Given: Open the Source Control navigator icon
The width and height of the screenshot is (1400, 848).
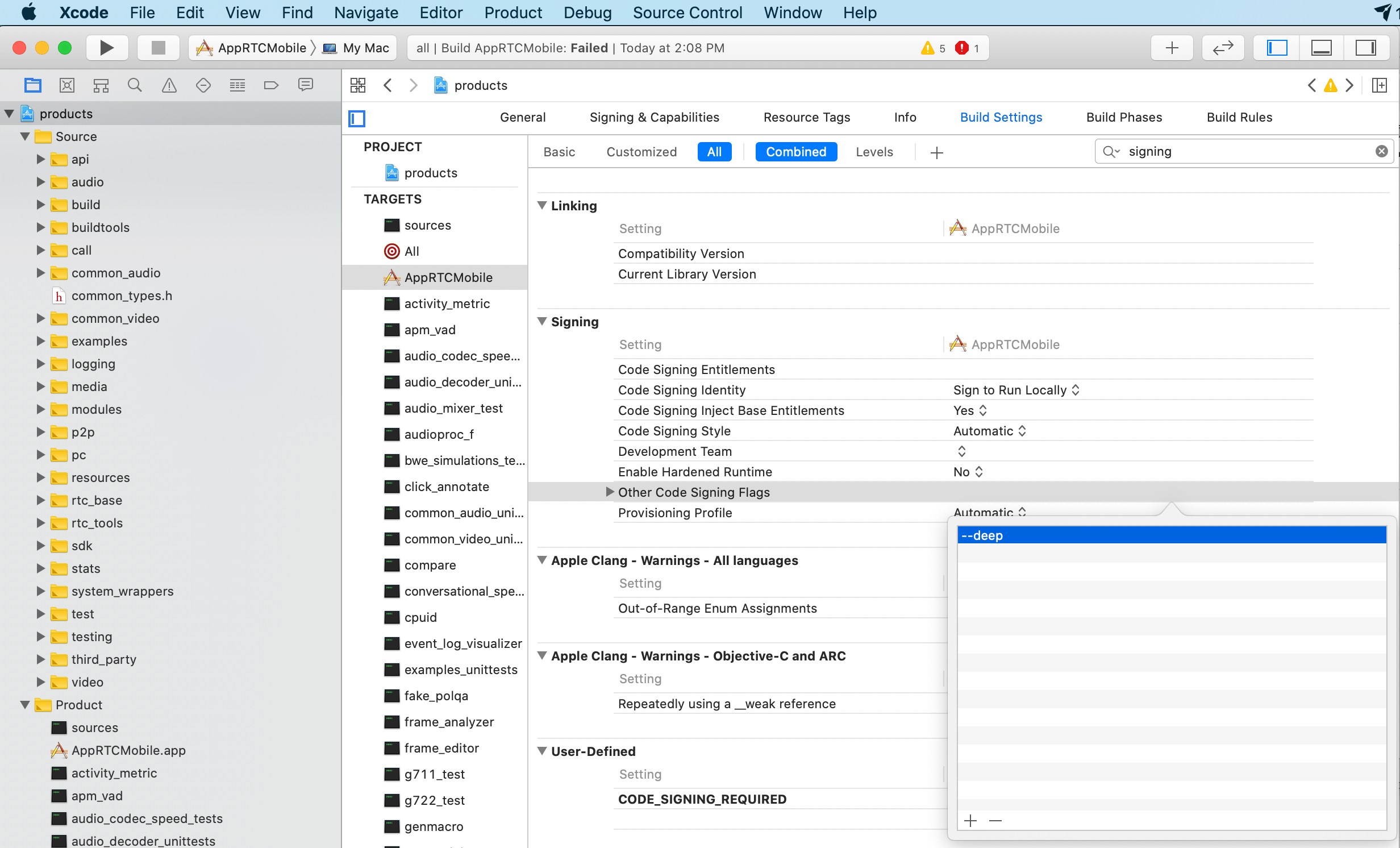Looking at the screenshot, I should point(67,85).
